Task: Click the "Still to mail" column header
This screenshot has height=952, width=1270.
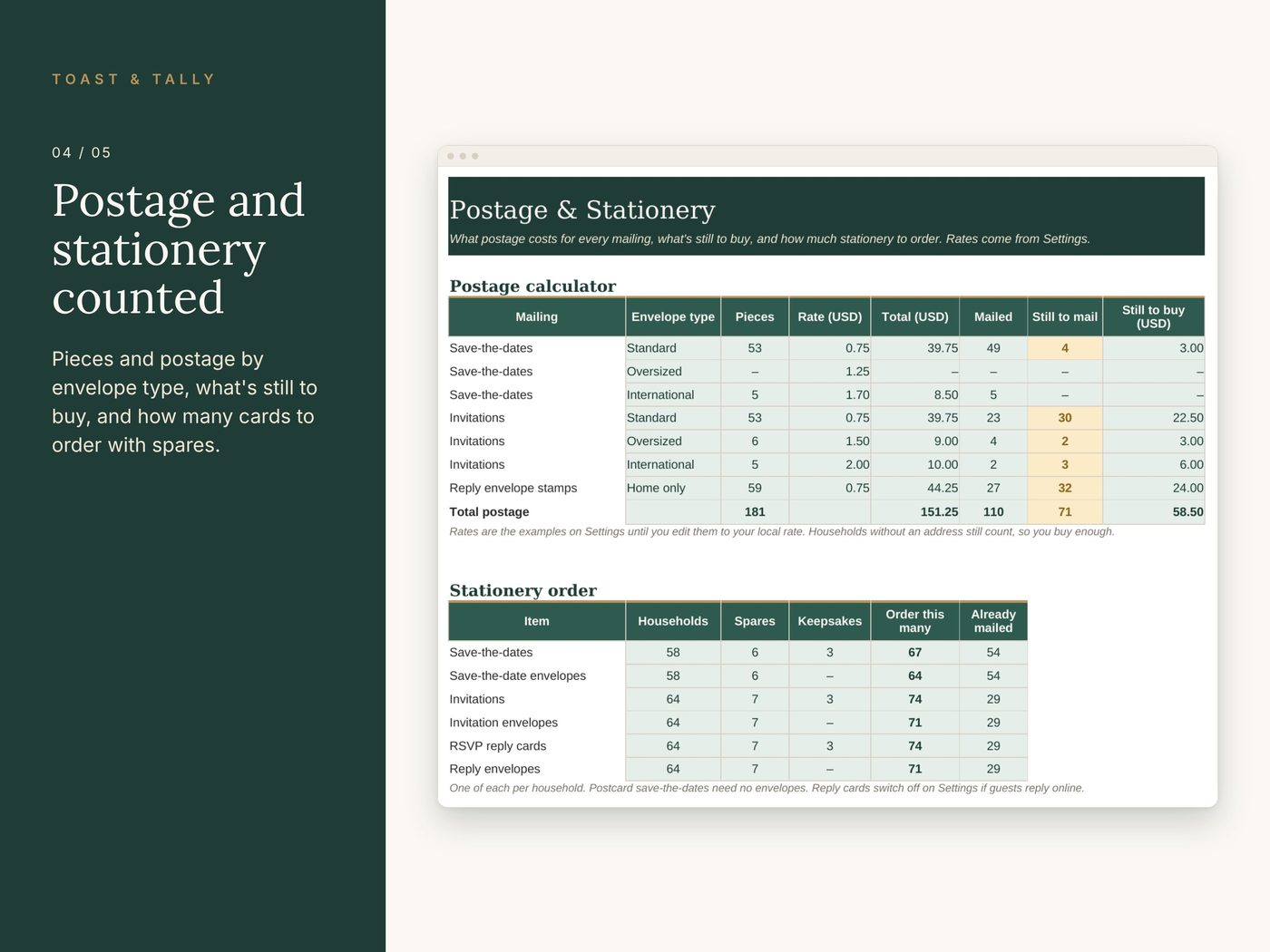Action: tap(1065, 316)
